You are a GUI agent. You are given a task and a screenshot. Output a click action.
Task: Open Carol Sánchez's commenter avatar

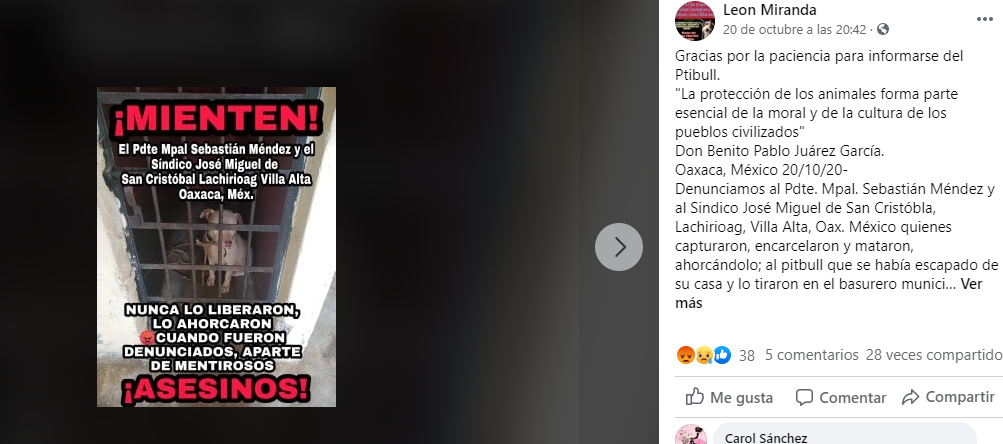click(691, 435)
